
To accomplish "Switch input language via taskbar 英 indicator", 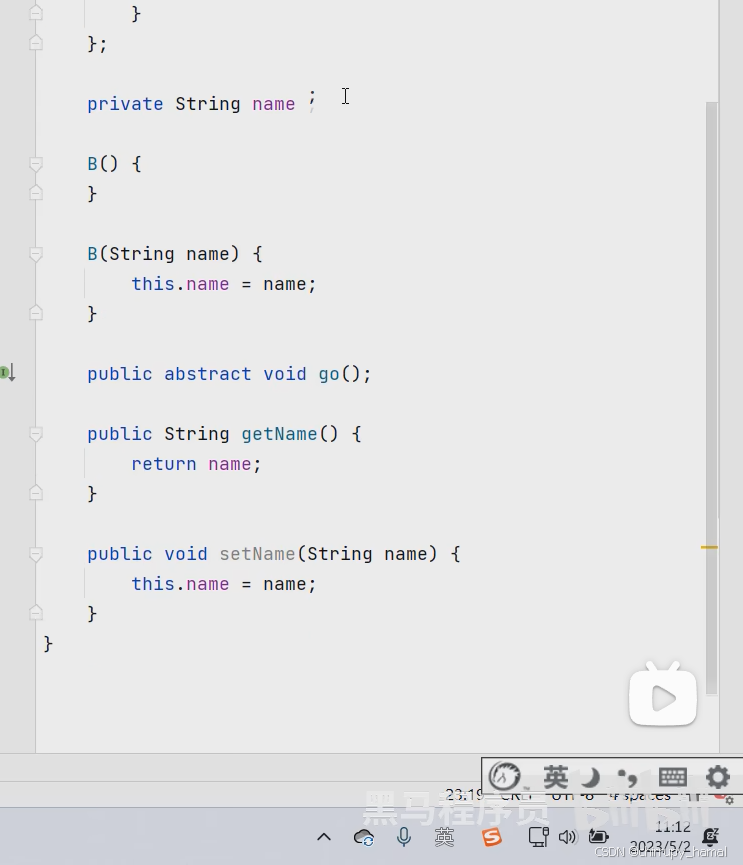I will coord(444,837).
